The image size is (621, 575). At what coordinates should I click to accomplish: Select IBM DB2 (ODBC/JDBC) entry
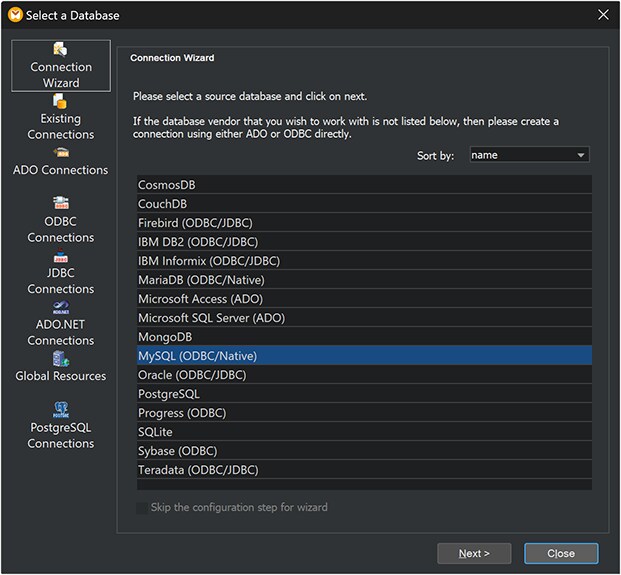(364, 242)
